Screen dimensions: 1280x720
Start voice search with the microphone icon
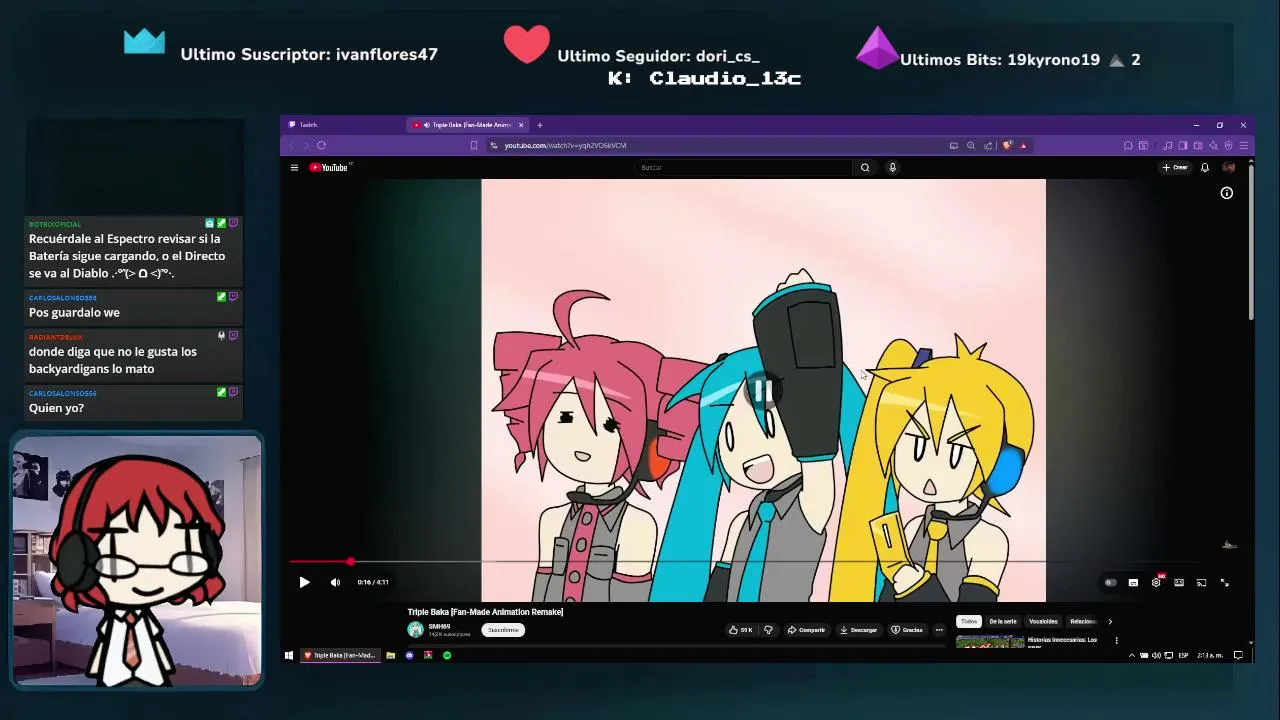click(x=892, y=168)
